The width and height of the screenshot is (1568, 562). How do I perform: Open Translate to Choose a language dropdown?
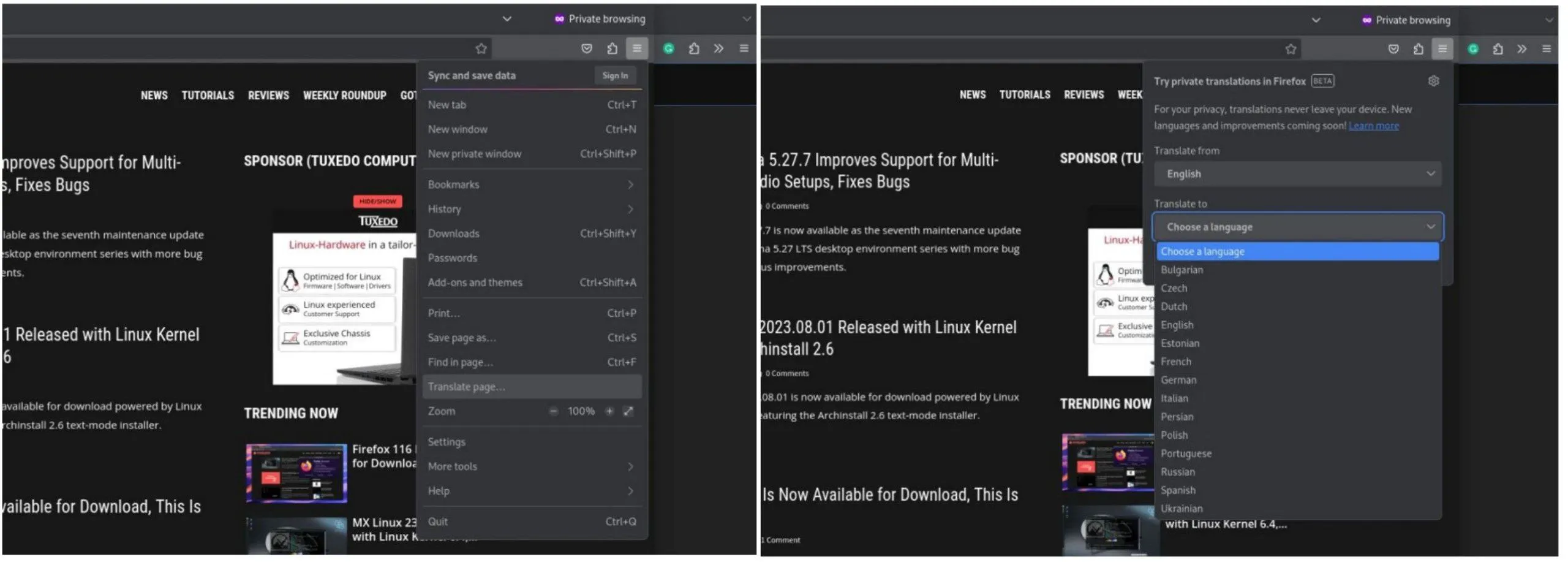pos(1298,227)
